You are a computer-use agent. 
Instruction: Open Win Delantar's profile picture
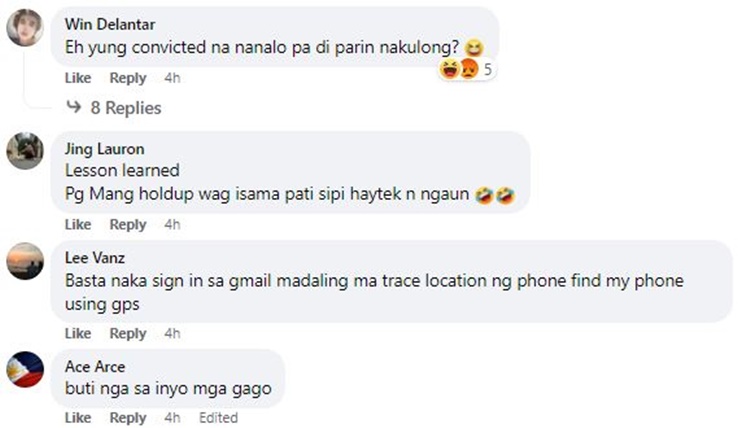[25, 28]
